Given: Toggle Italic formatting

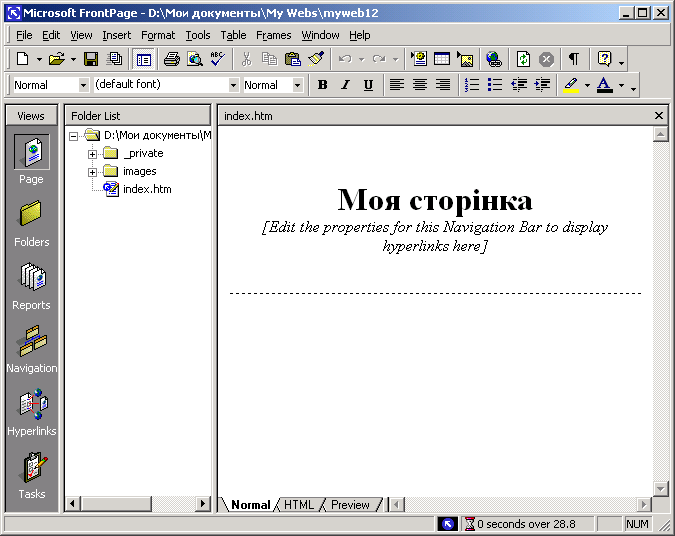Looking at the screenshot, I should point(345,85).
